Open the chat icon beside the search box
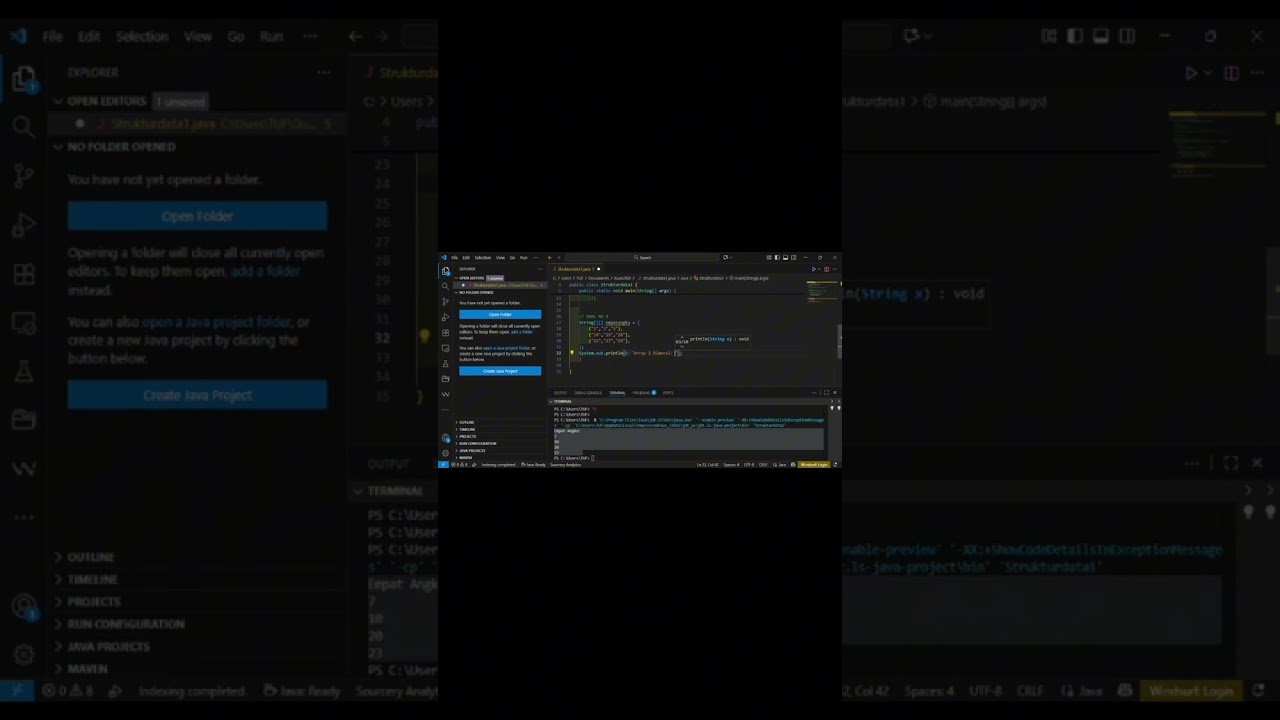The image size is (1280, 720). (x=726, y=258)
